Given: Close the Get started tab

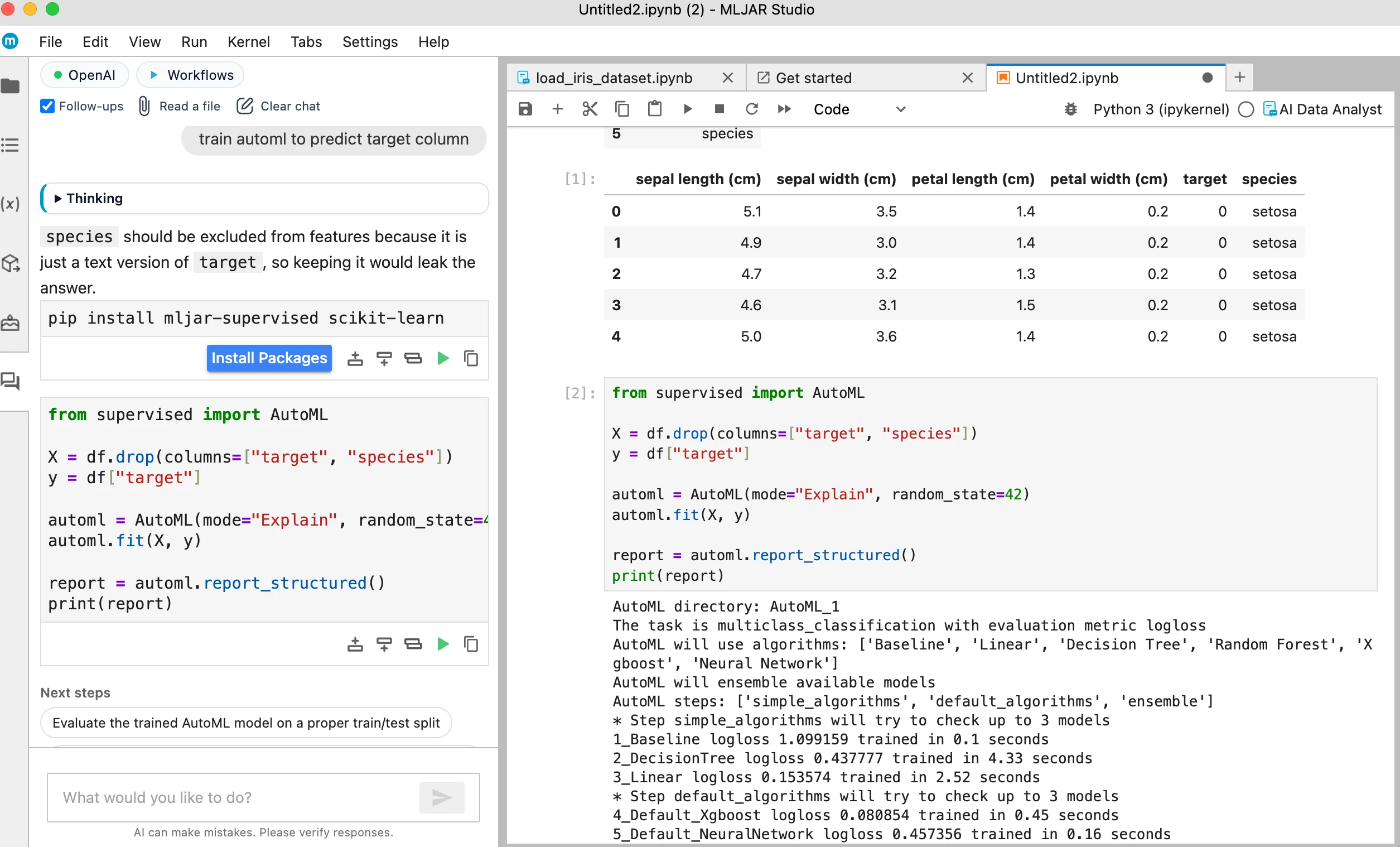Looking at the screenshot, I should click(x=968, y=78).
